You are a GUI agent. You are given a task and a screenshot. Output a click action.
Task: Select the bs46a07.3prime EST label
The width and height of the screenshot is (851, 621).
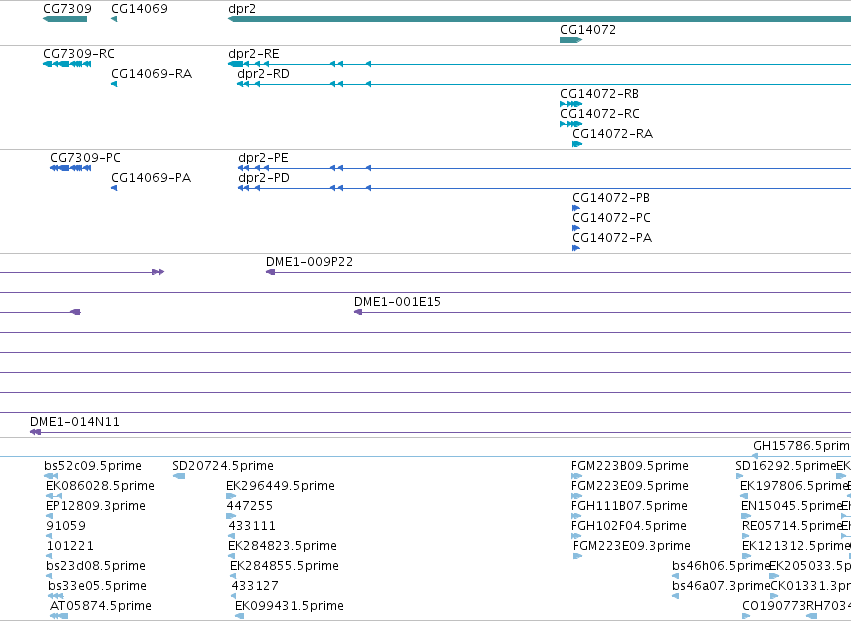point(721,586)
